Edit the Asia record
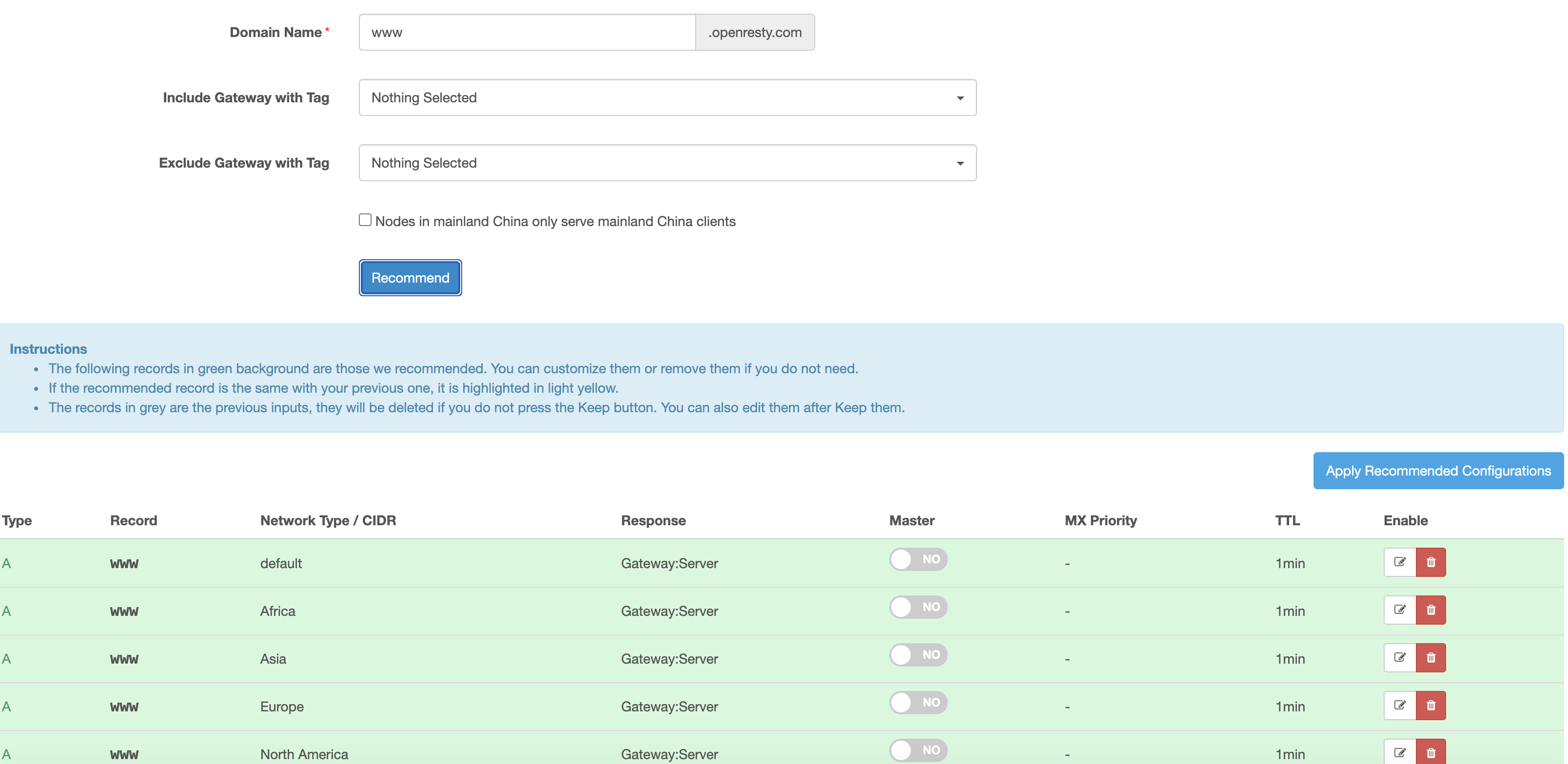1568x764 pixels. click(1399, 658)
